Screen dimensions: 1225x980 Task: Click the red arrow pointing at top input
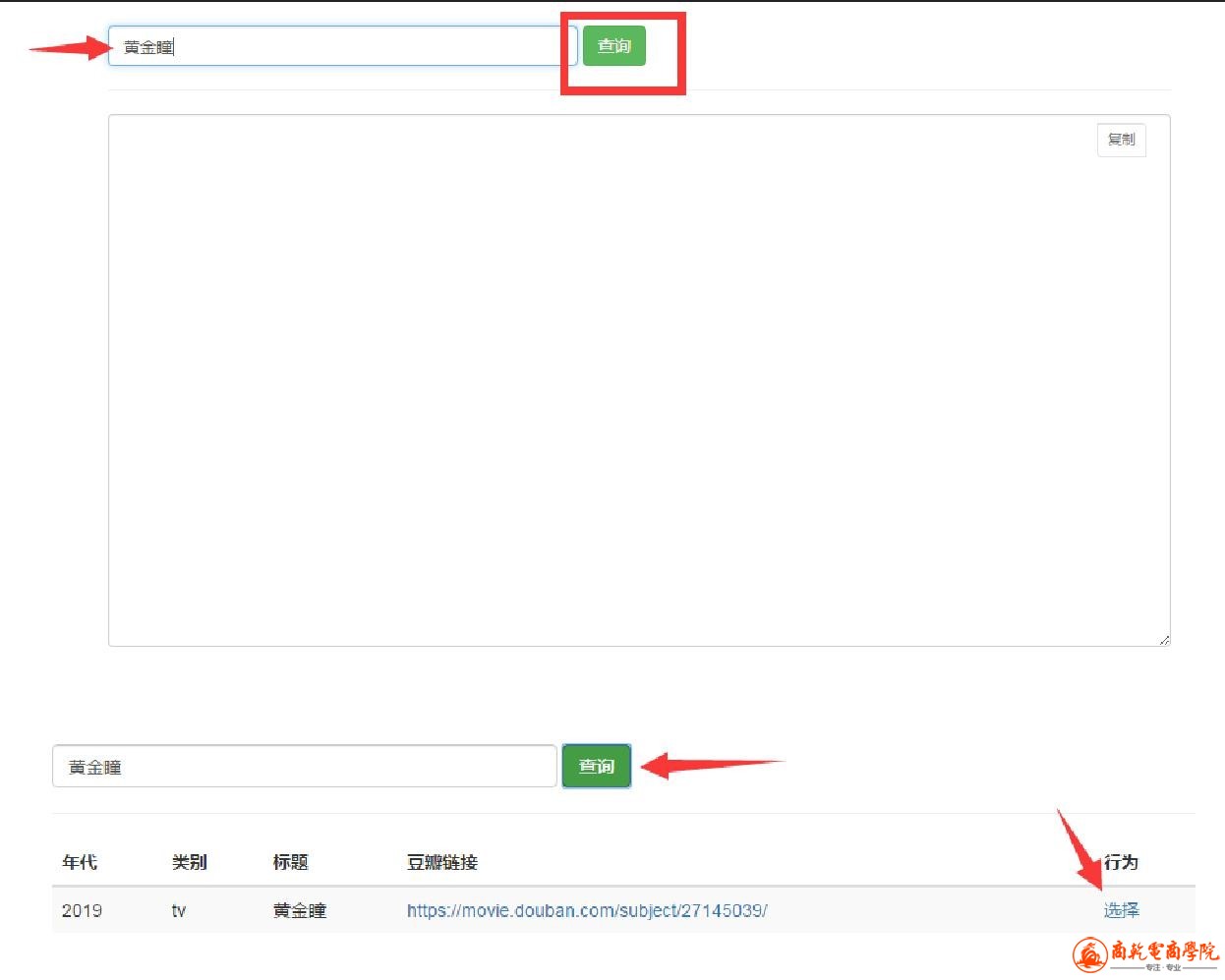pyautogui.click(x=69, y=47)
